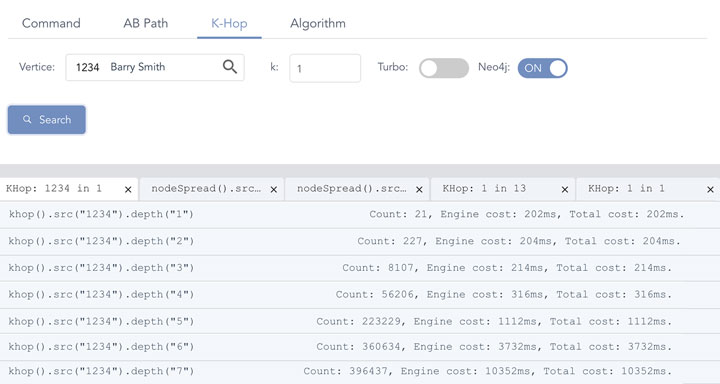Click the 'Count: 227' result text

[x=390, y=242]
